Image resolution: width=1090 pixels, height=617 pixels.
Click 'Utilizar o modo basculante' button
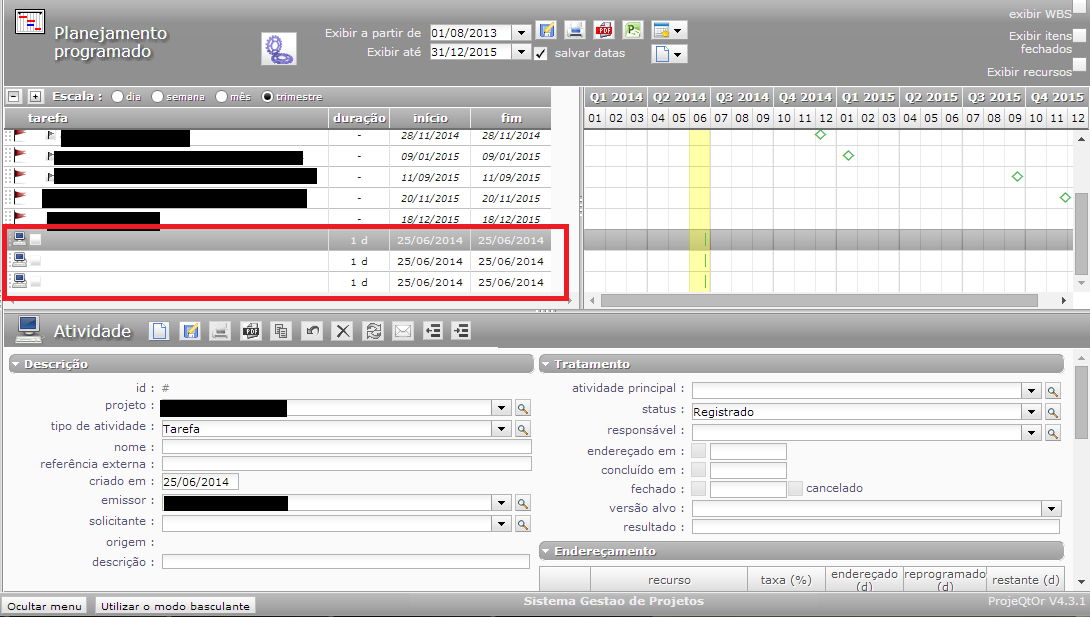(176, 605)
